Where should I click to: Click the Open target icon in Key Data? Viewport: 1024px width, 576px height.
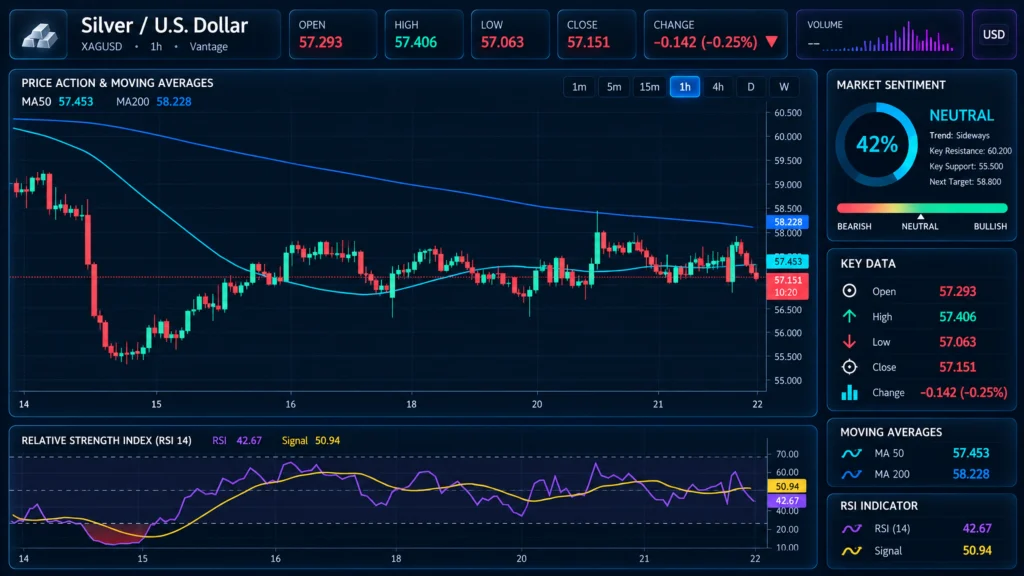coord(849,291)
